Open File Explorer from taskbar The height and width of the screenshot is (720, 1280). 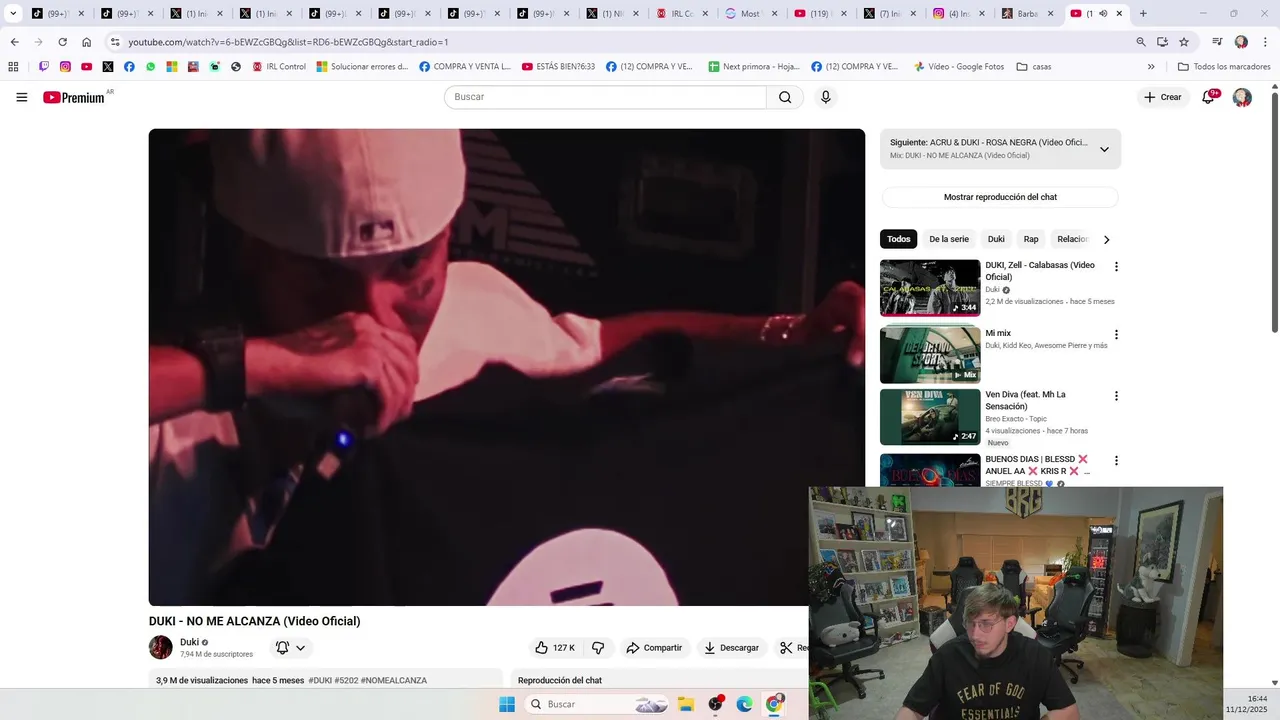click(x=686, y=704)
